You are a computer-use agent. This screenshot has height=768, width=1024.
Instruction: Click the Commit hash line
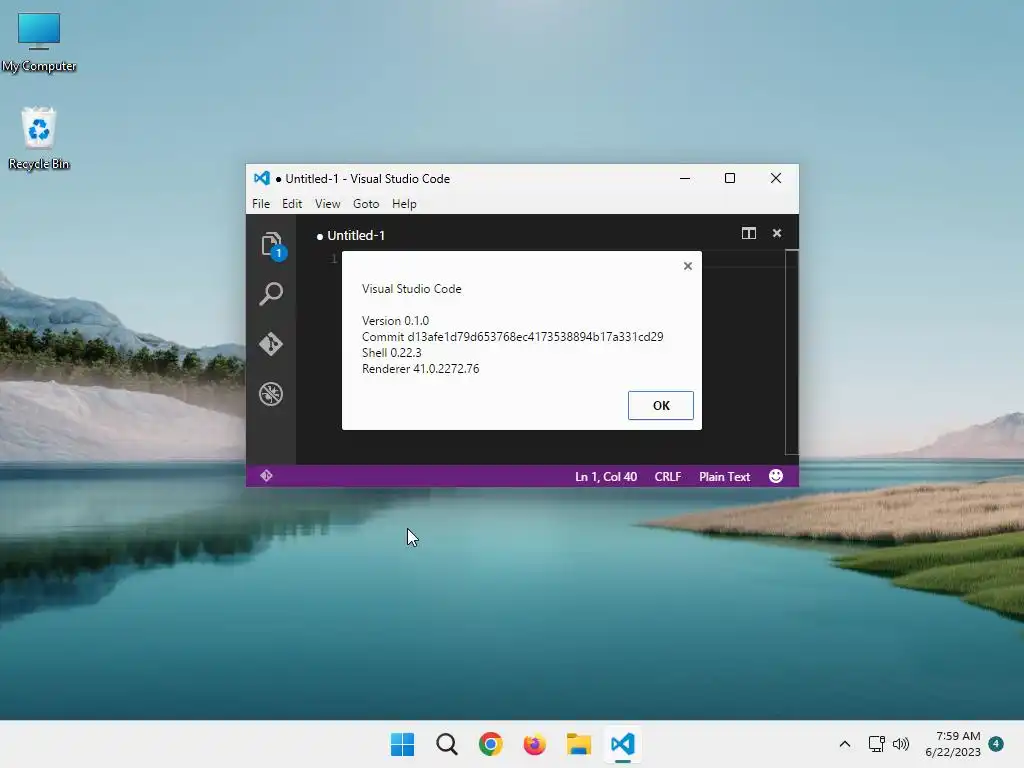513,337
